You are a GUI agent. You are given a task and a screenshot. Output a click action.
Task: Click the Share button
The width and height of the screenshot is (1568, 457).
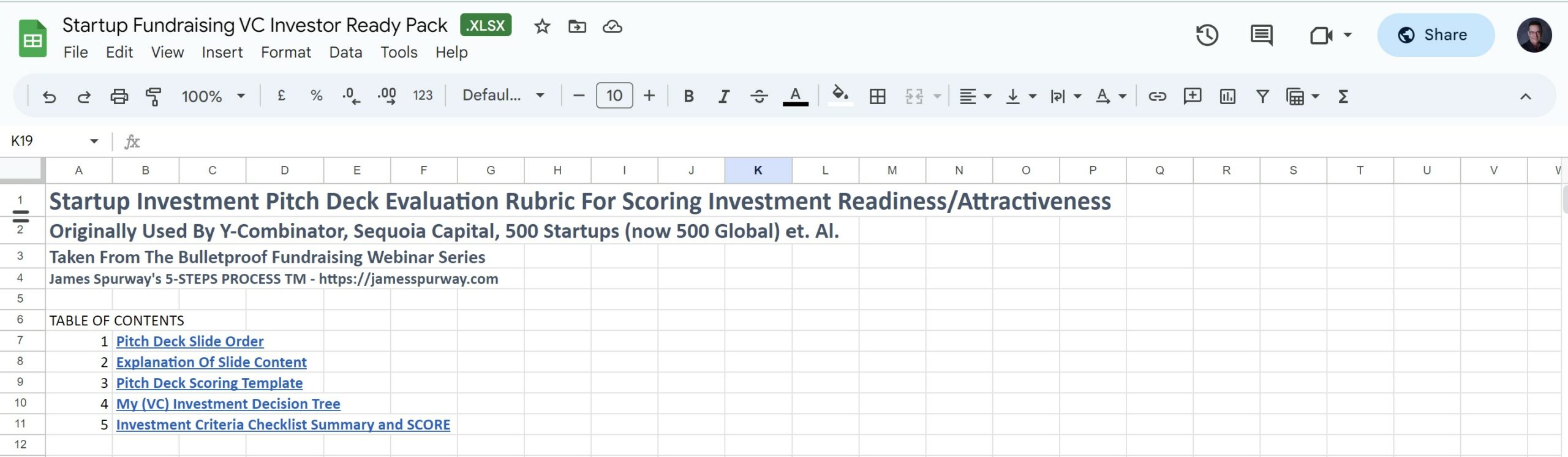1436,35
